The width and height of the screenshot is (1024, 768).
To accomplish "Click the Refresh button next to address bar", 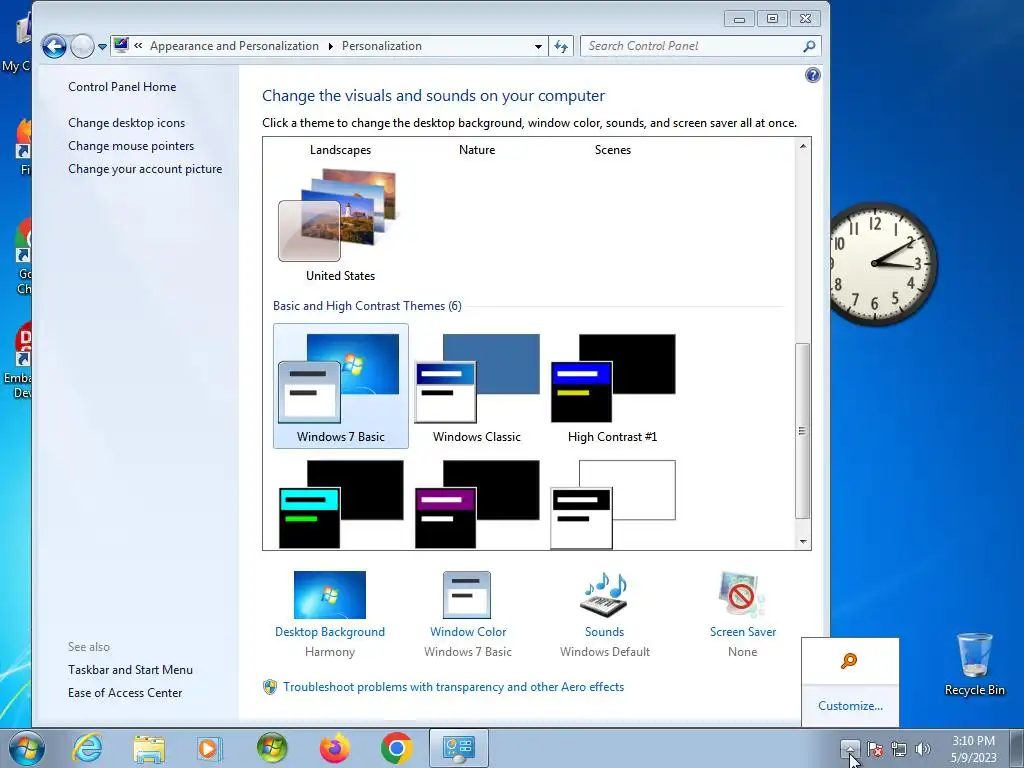I will click(x=561, y=46).
